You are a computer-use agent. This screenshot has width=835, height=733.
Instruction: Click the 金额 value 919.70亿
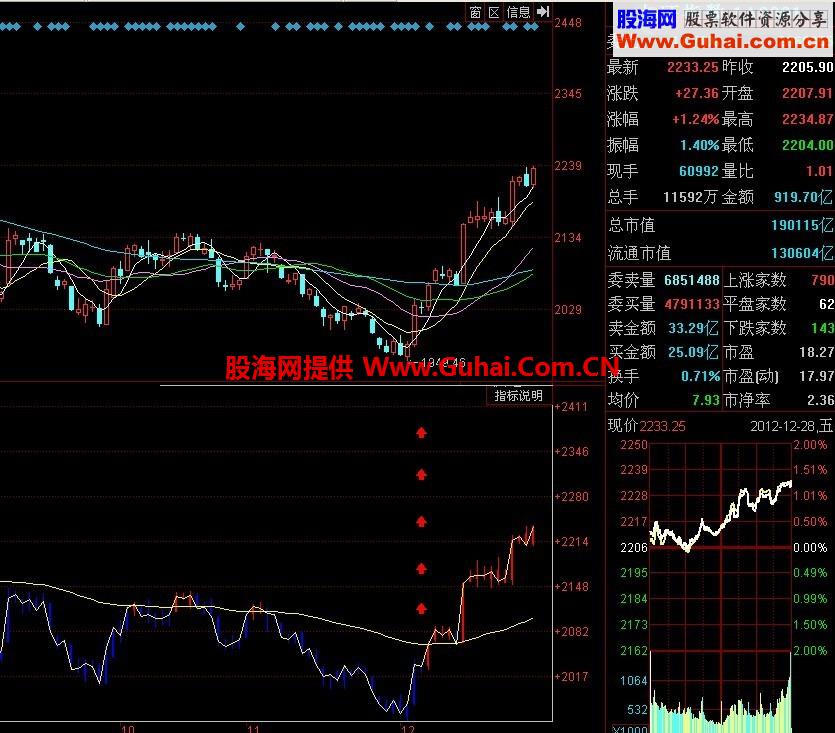803,197
